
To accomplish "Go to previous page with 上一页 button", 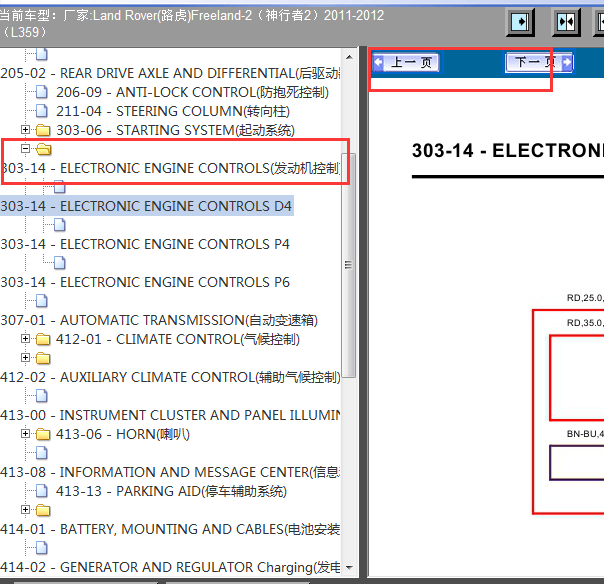I will click(x=406, y=62).
